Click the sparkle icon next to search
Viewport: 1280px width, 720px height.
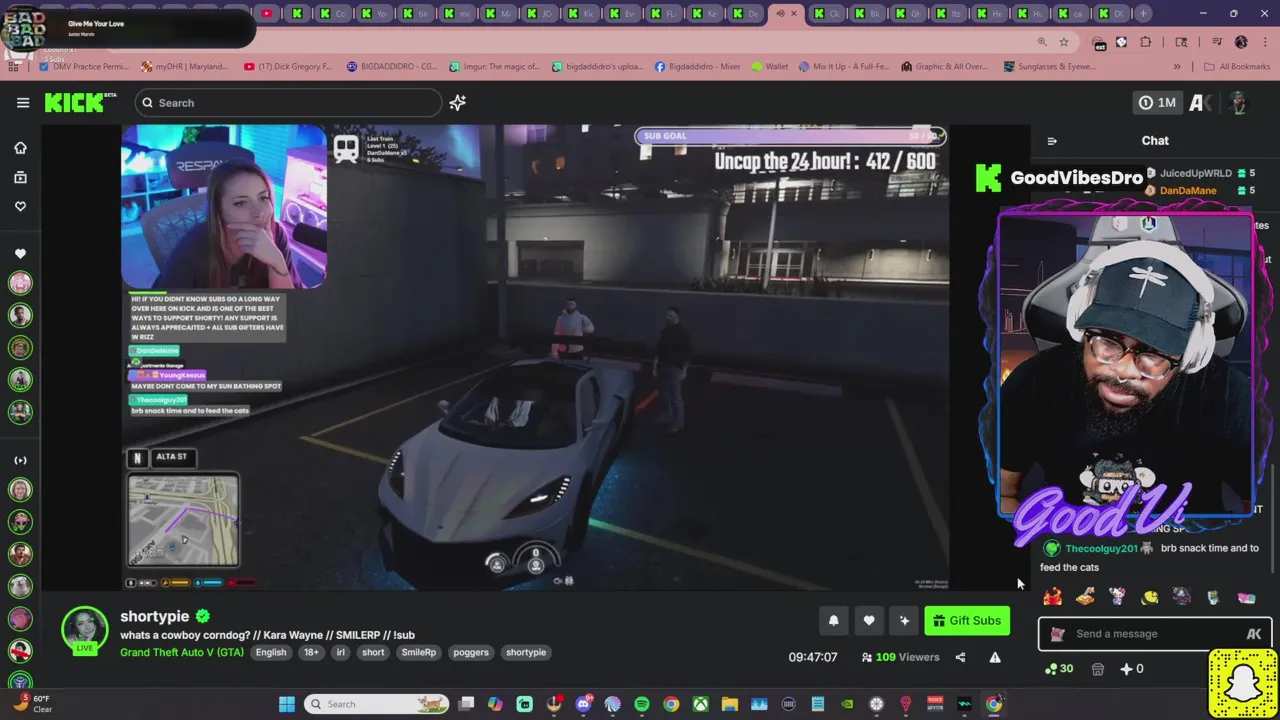[x=457, y=103]
